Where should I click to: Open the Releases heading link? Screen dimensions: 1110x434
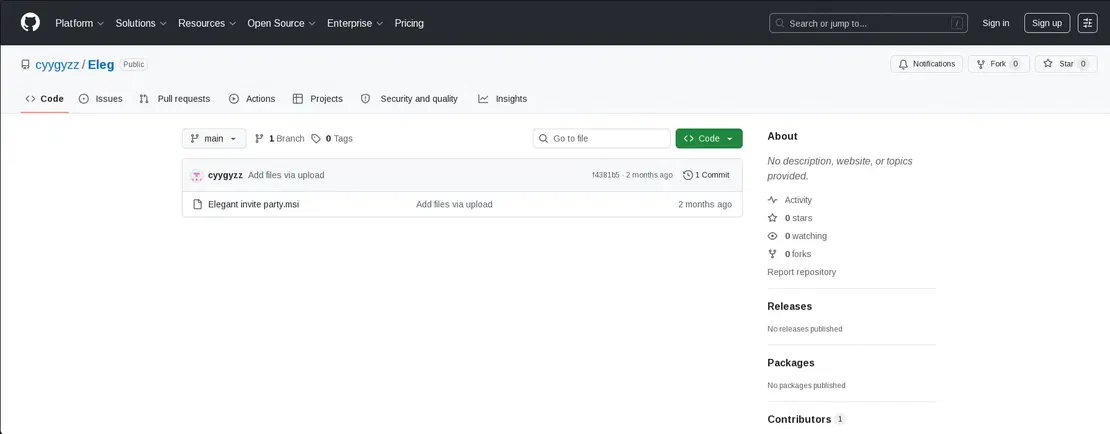pos(789,307)
